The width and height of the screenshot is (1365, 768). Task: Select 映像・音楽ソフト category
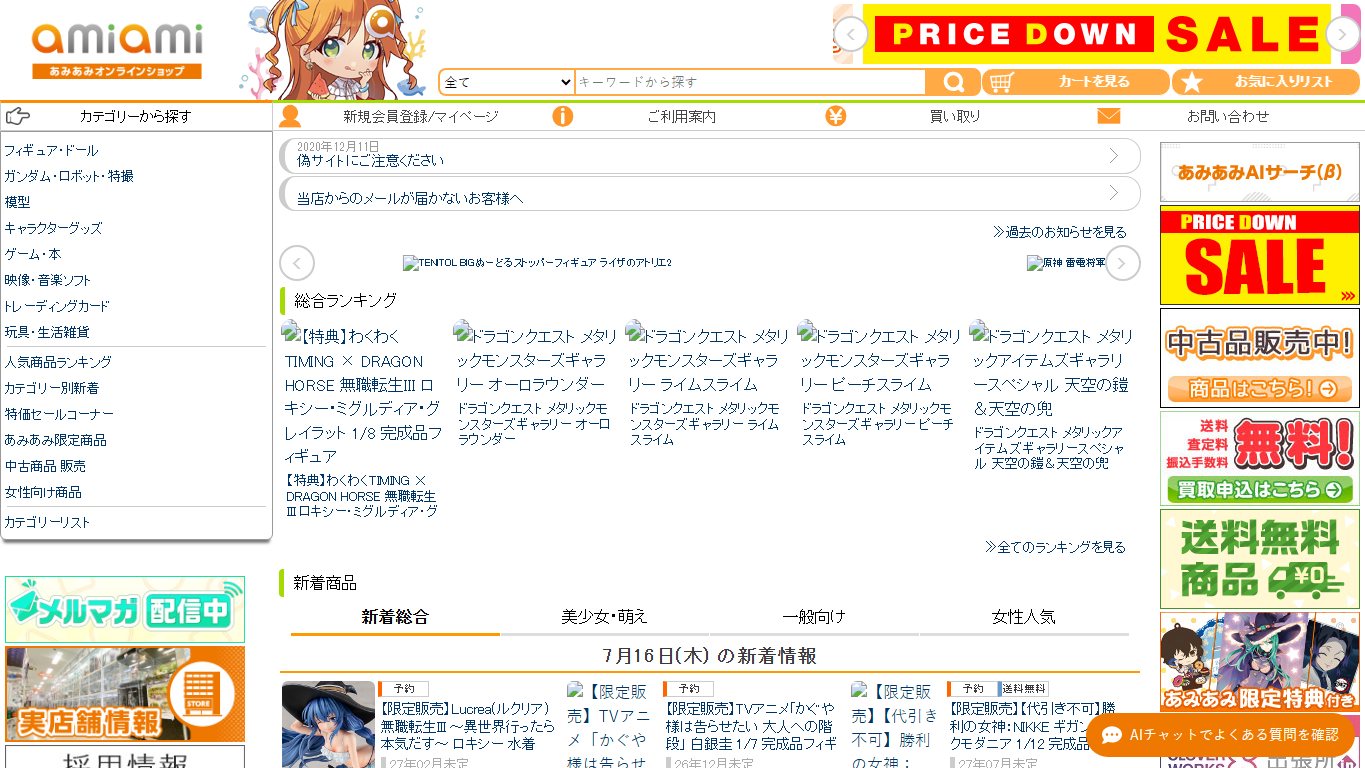point(47,280)
